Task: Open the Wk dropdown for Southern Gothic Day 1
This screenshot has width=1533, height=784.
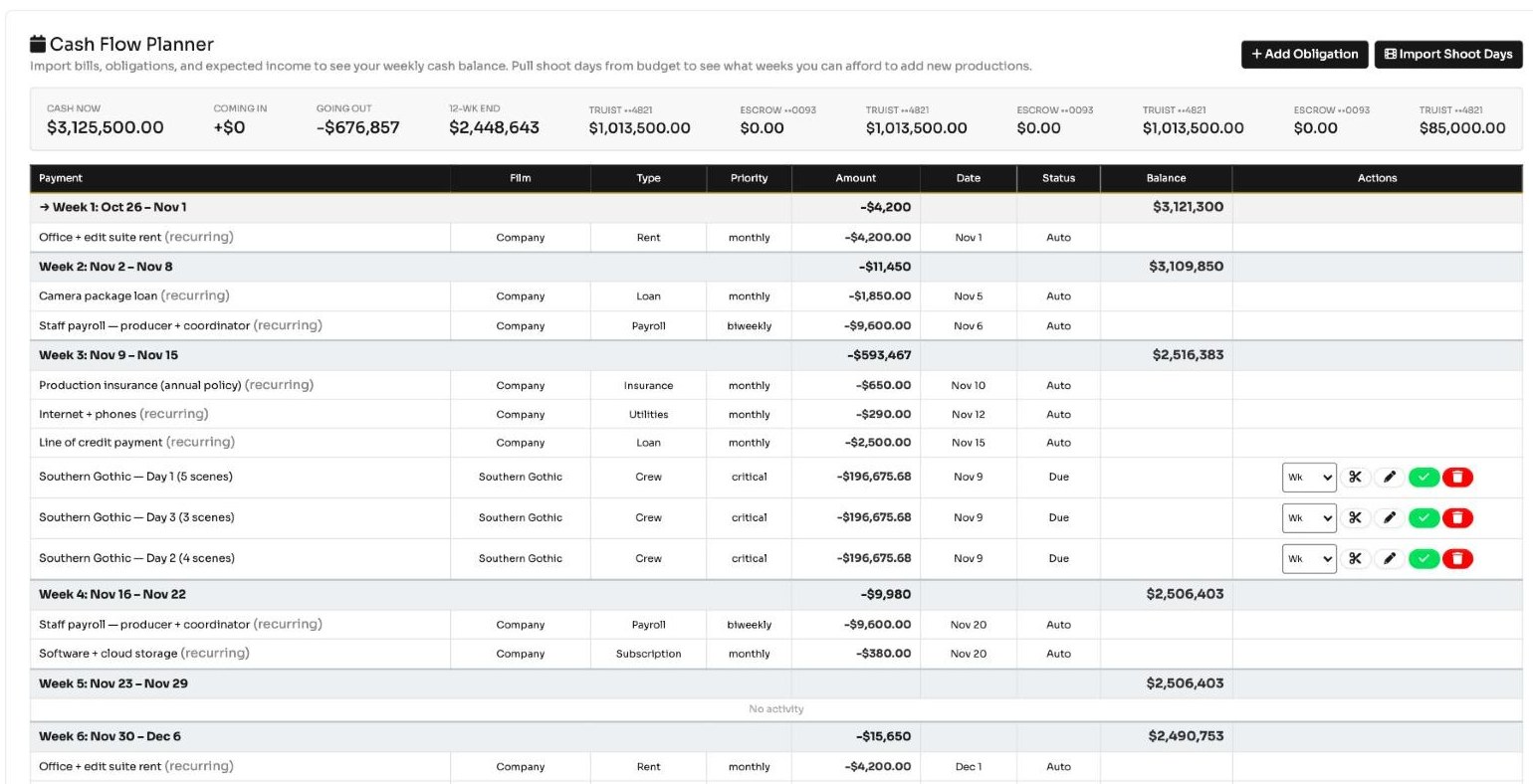Action: pos(1309,478)
